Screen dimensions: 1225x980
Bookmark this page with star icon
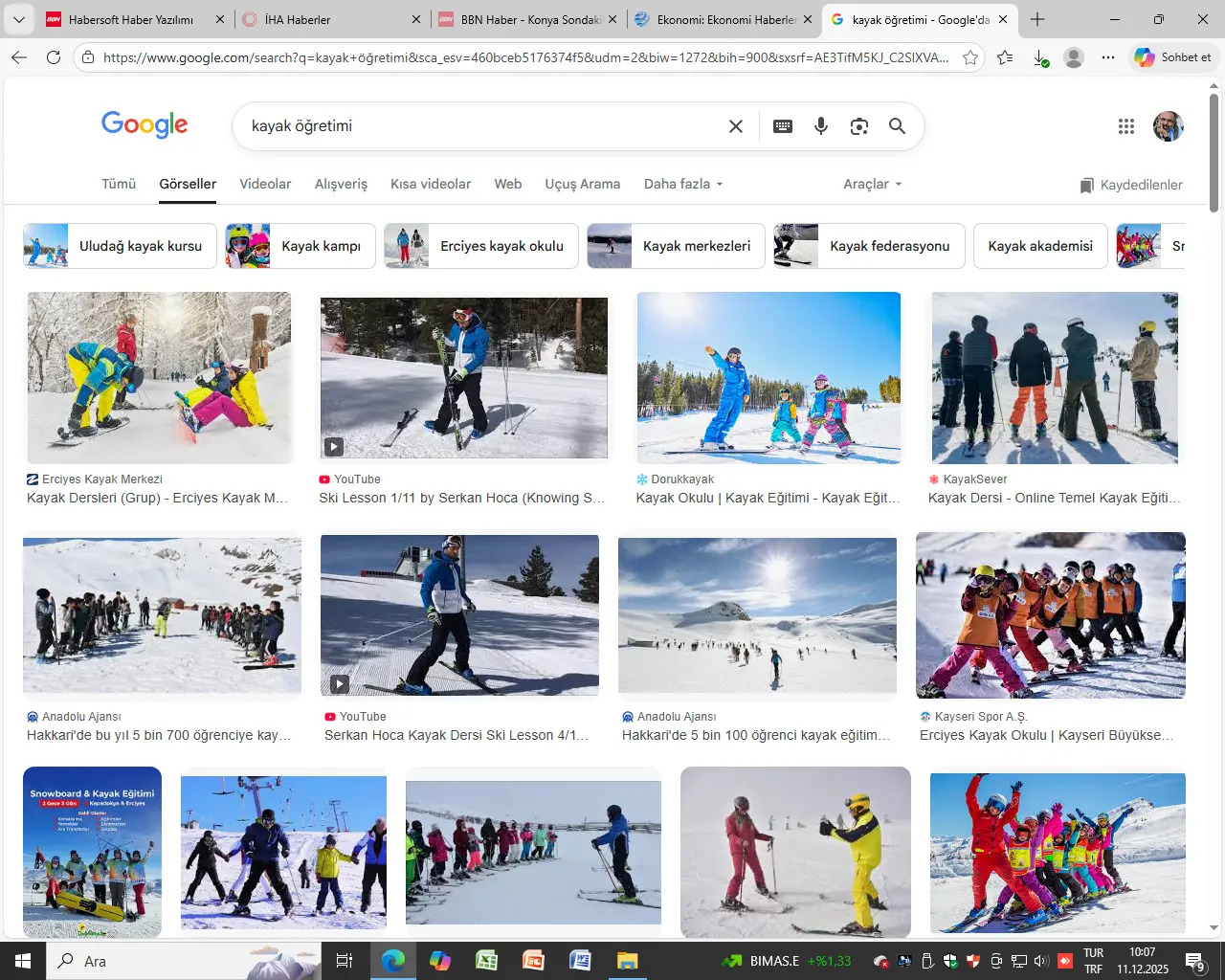pos(970,57)
